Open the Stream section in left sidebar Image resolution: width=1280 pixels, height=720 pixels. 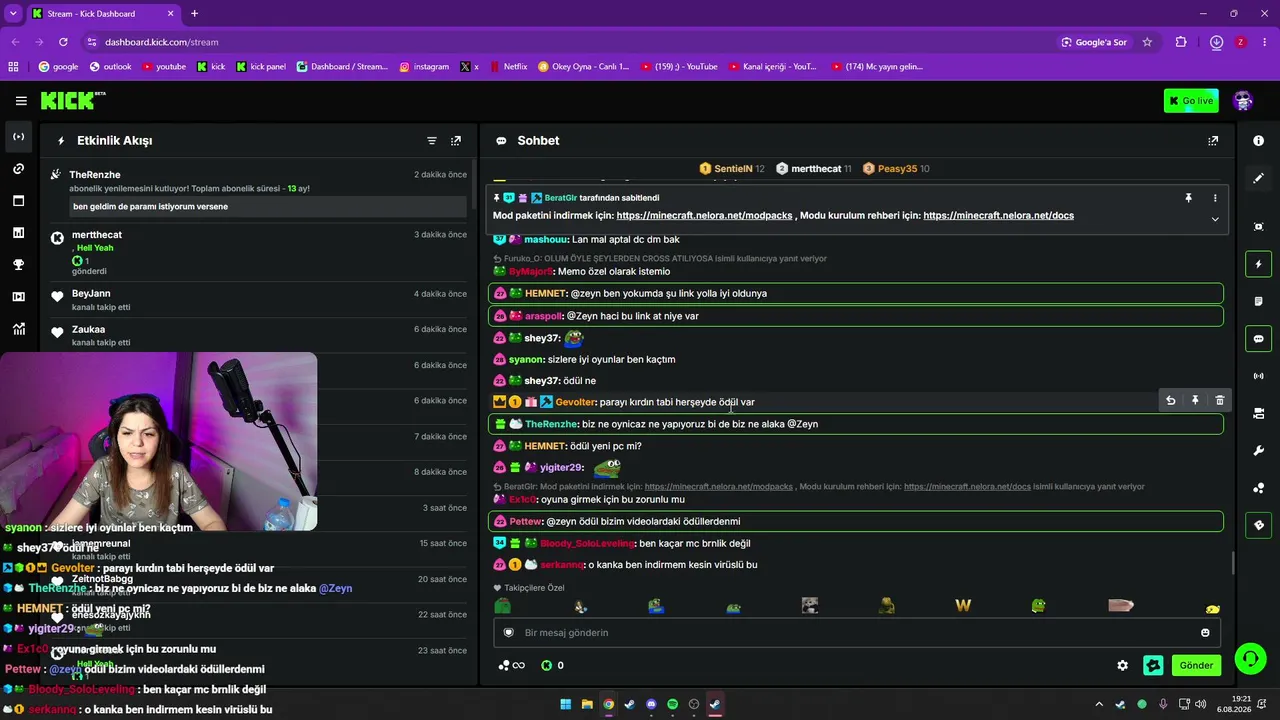tap(19, 137)
